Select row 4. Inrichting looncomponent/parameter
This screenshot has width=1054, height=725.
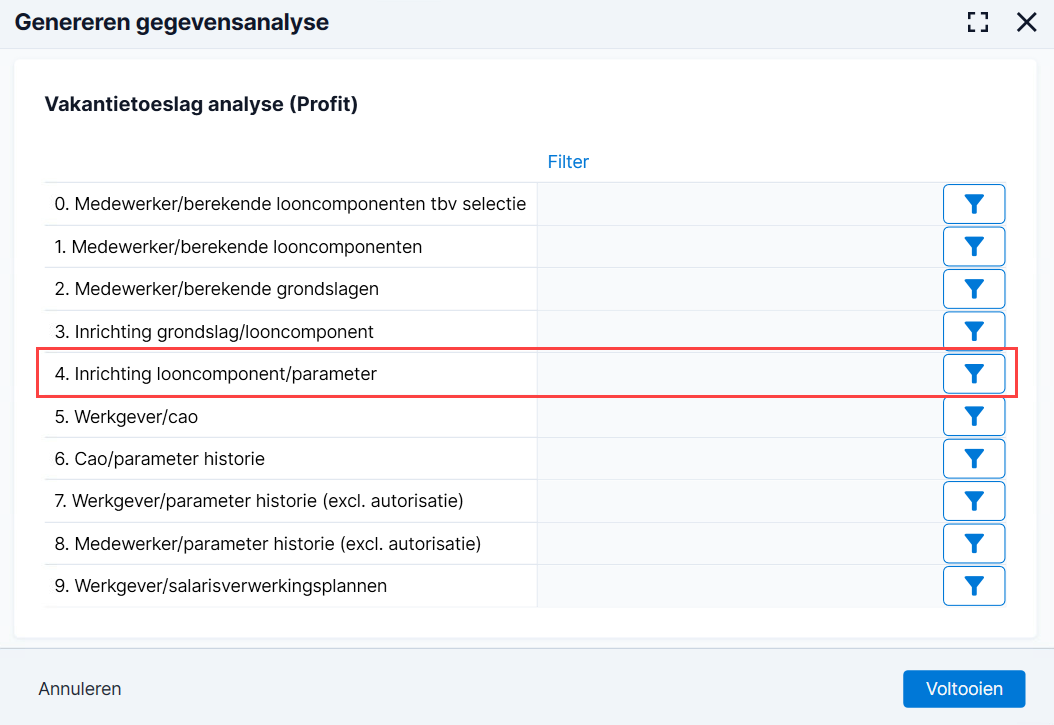point(526,374)
